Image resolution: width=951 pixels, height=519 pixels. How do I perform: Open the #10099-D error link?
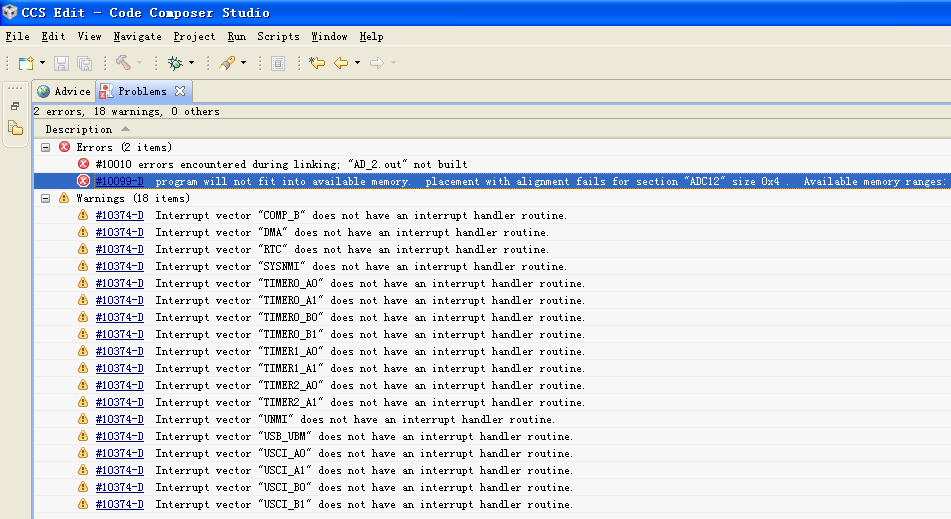point(119,181)
